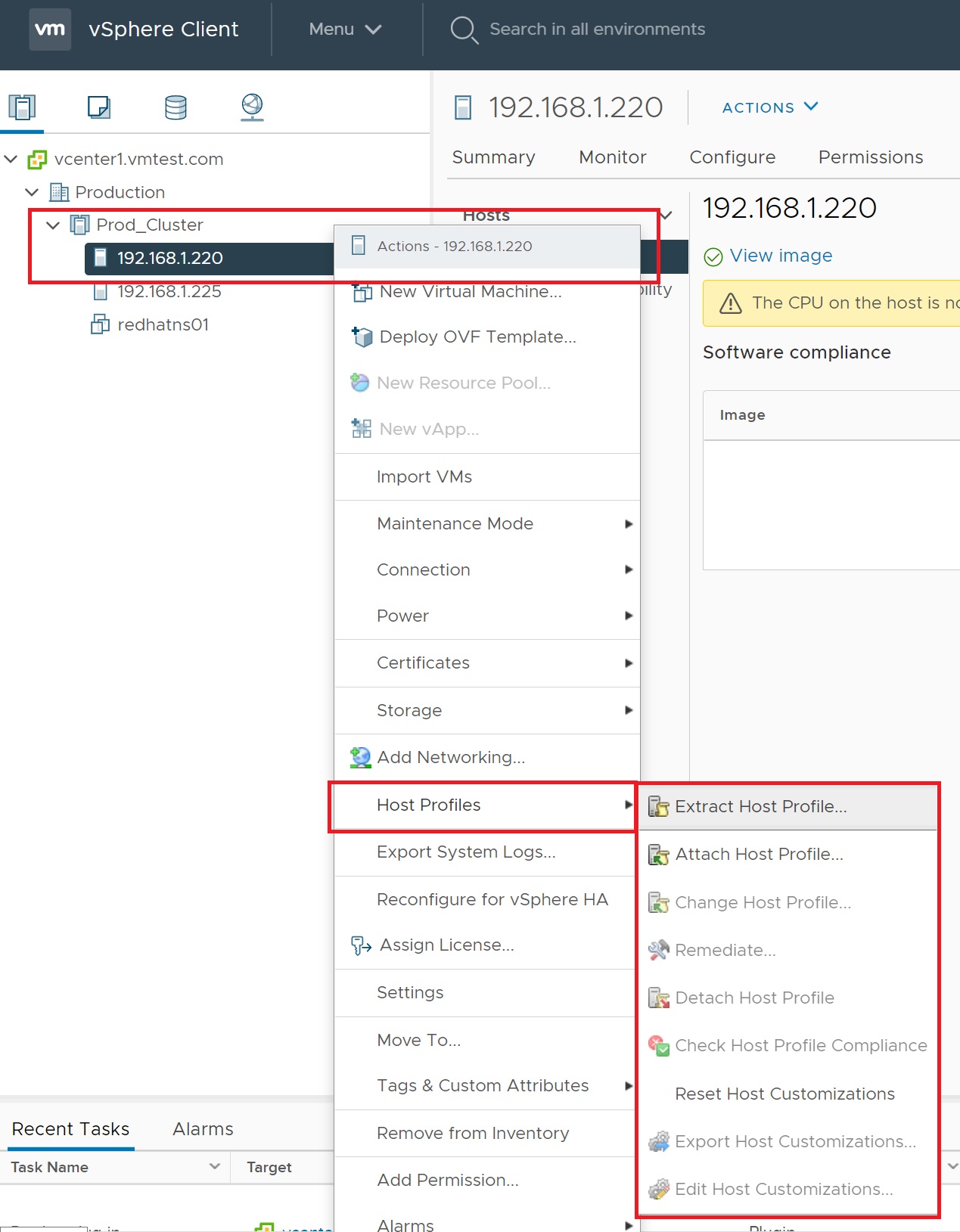Click the vm logo in header
Viewport: 960px width, 1232px height.
(50, 29)
